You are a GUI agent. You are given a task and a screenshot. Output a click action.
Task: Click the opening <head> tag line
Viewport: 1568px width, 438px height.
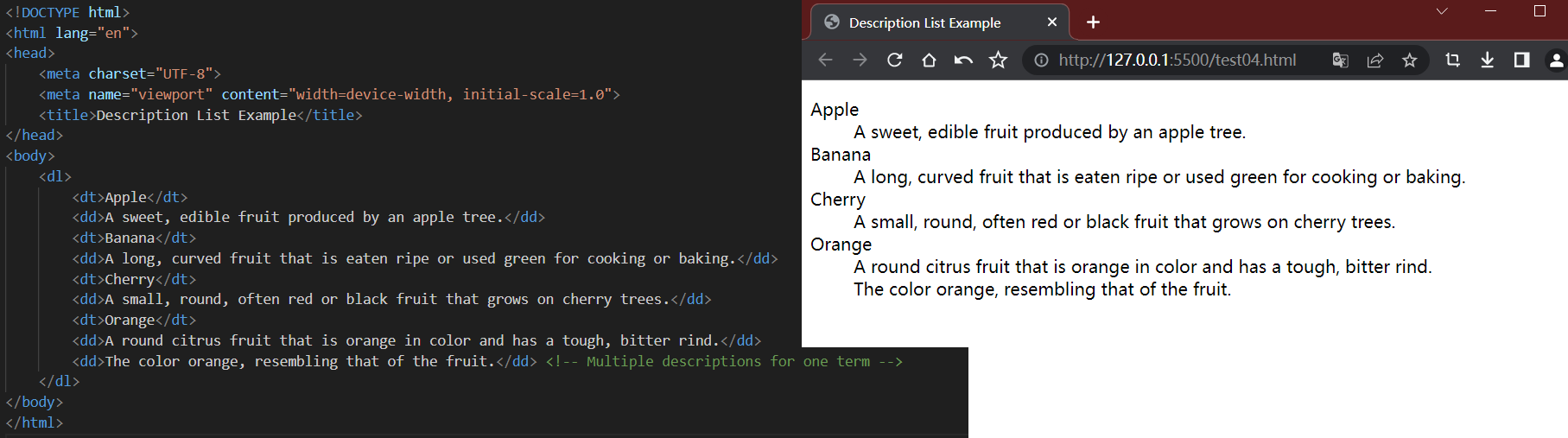30,53
